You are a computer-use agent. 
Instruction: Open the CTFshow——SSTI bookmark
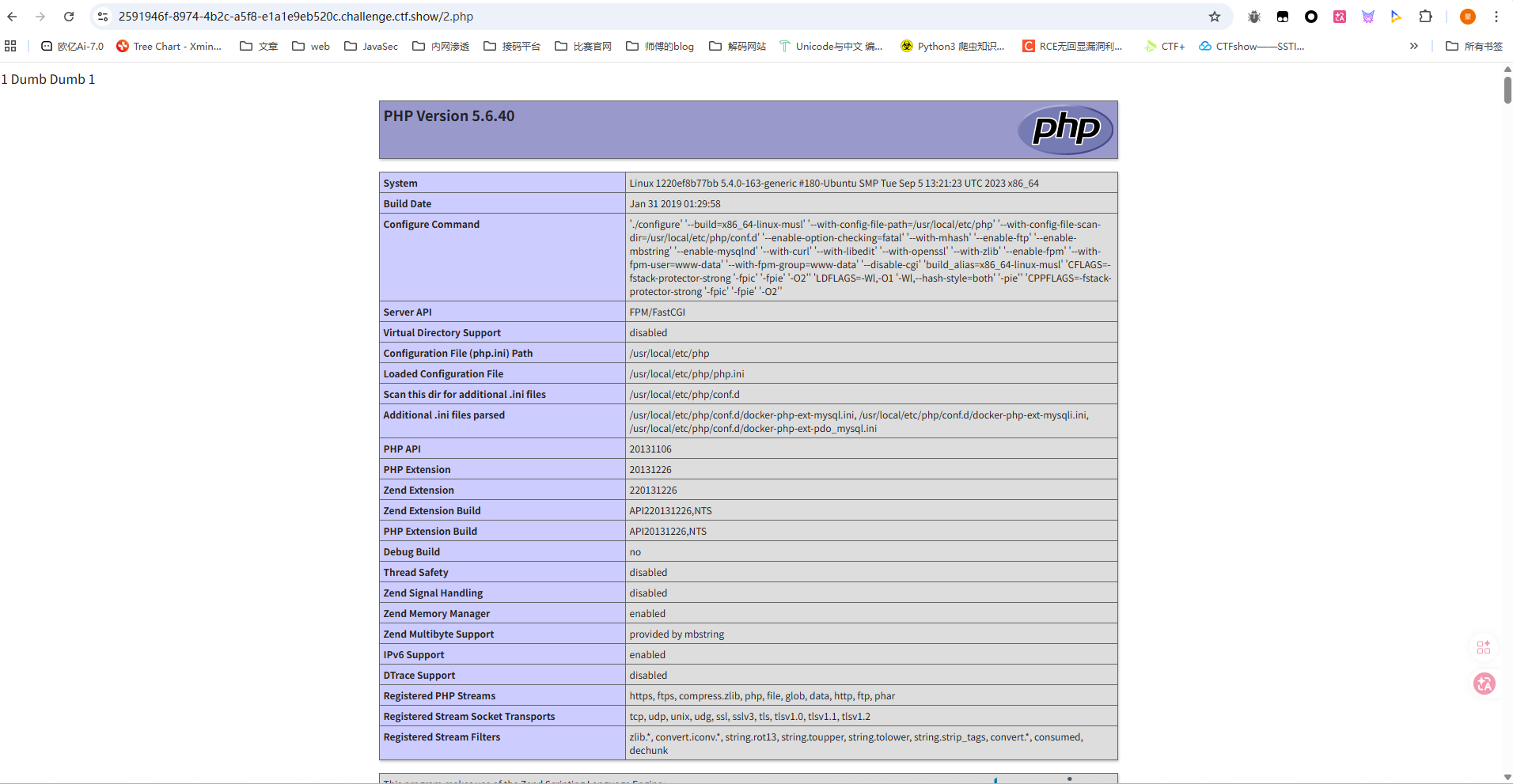[x=1252, y=46]
